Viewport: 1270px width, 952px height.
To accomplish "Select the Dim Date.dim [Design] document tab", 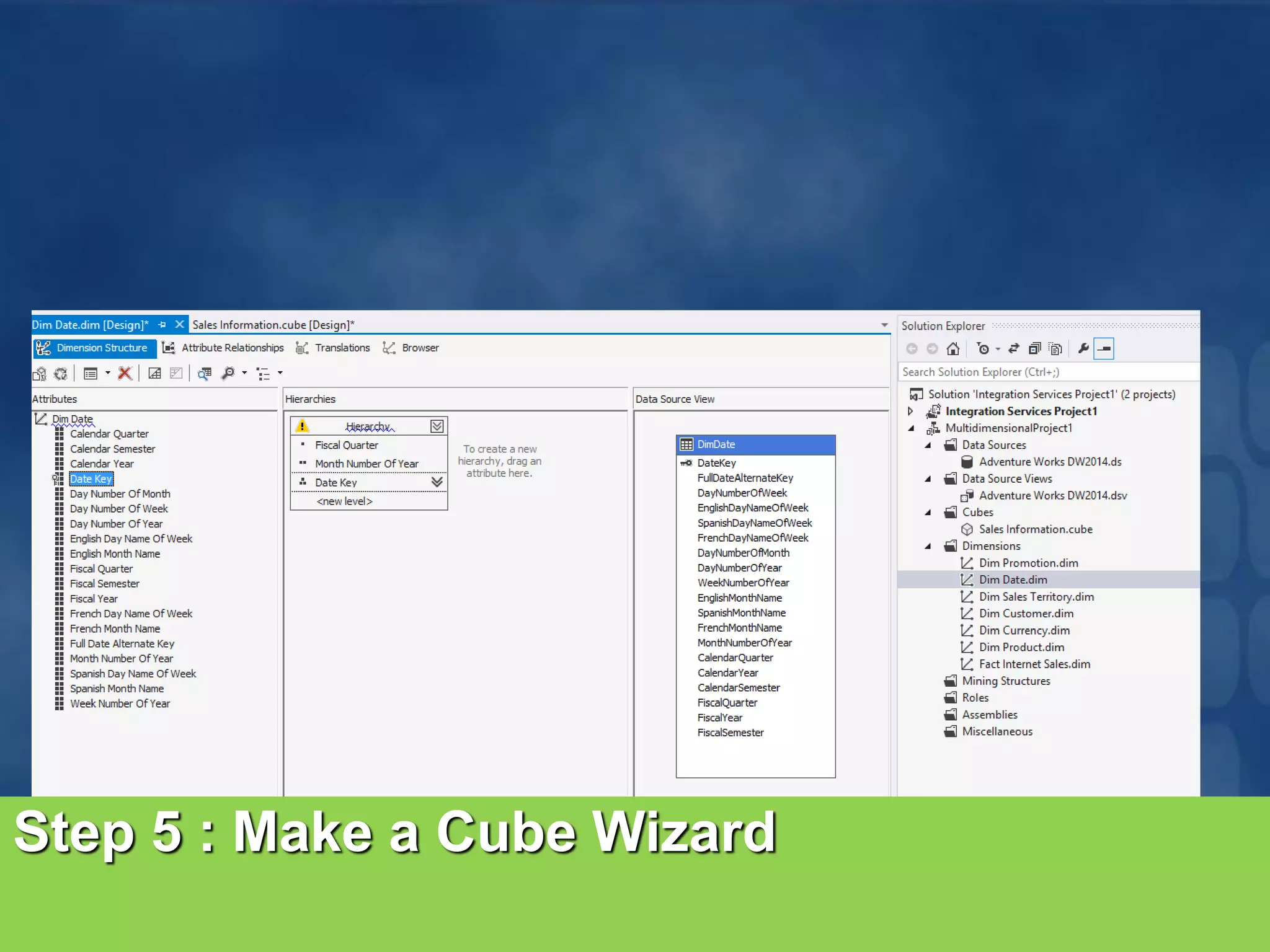I will pyautogui.click(x=91, y=325).
